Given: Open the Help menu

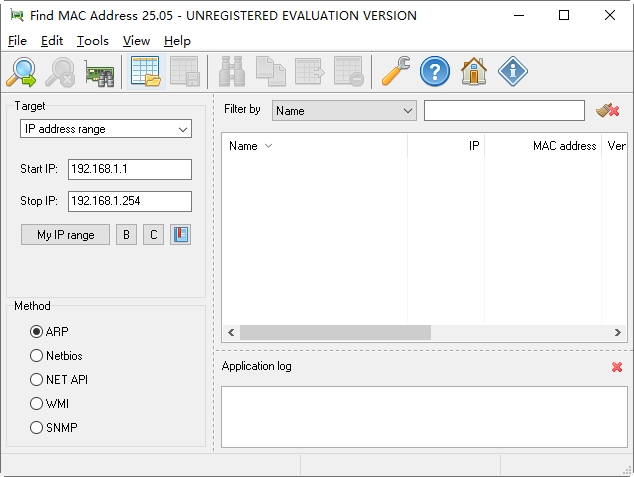Looking at the screenshot, I should click(x=177, y=41).
